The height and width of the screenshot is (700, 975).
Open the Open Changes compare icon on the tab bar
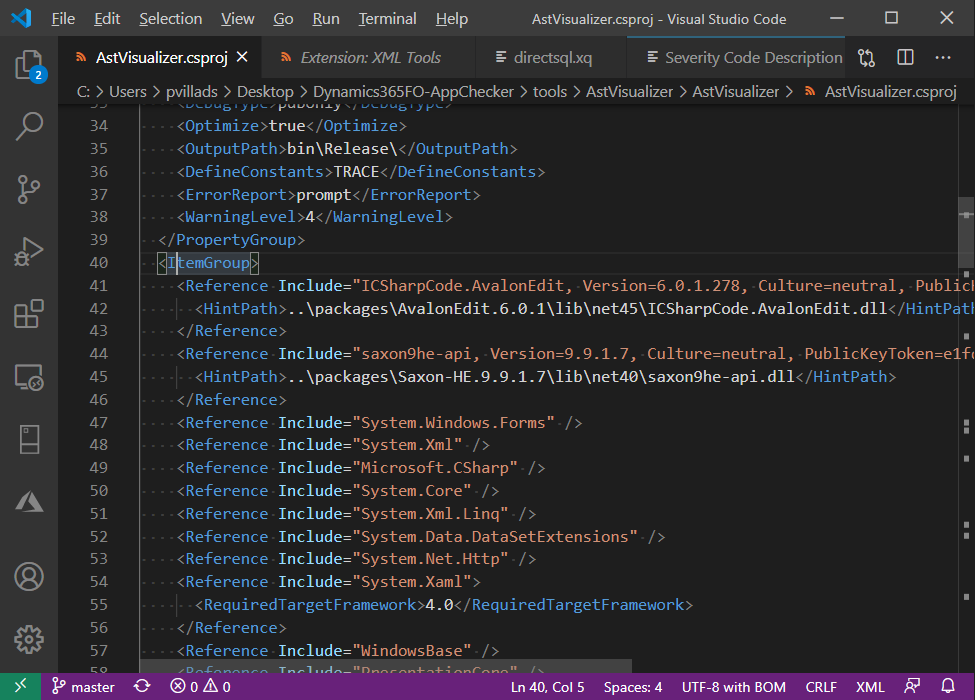pos(867,57)
